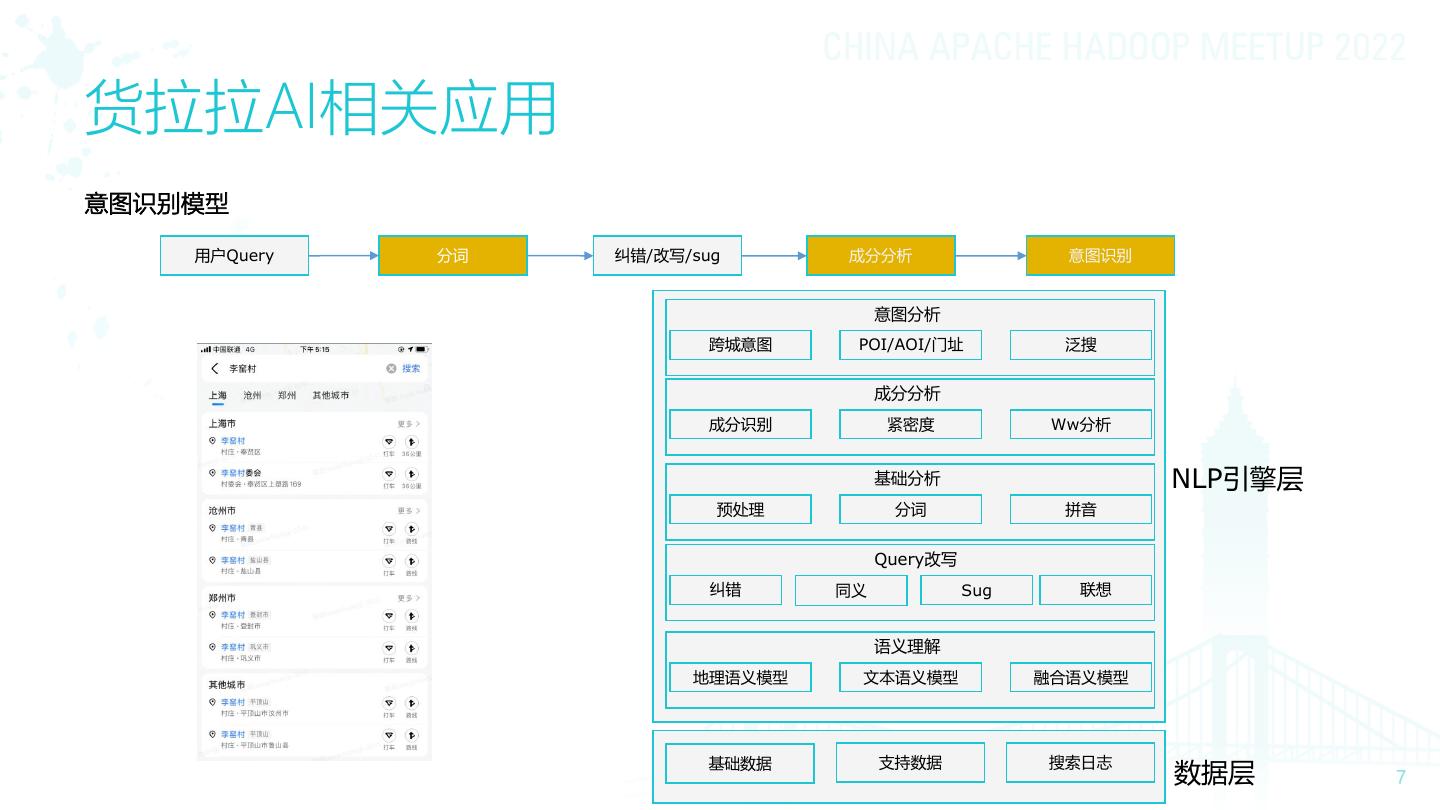Switch to the 沧州 city tab
This screenshot has width=1440, height=810.
(x=252, y=396)
